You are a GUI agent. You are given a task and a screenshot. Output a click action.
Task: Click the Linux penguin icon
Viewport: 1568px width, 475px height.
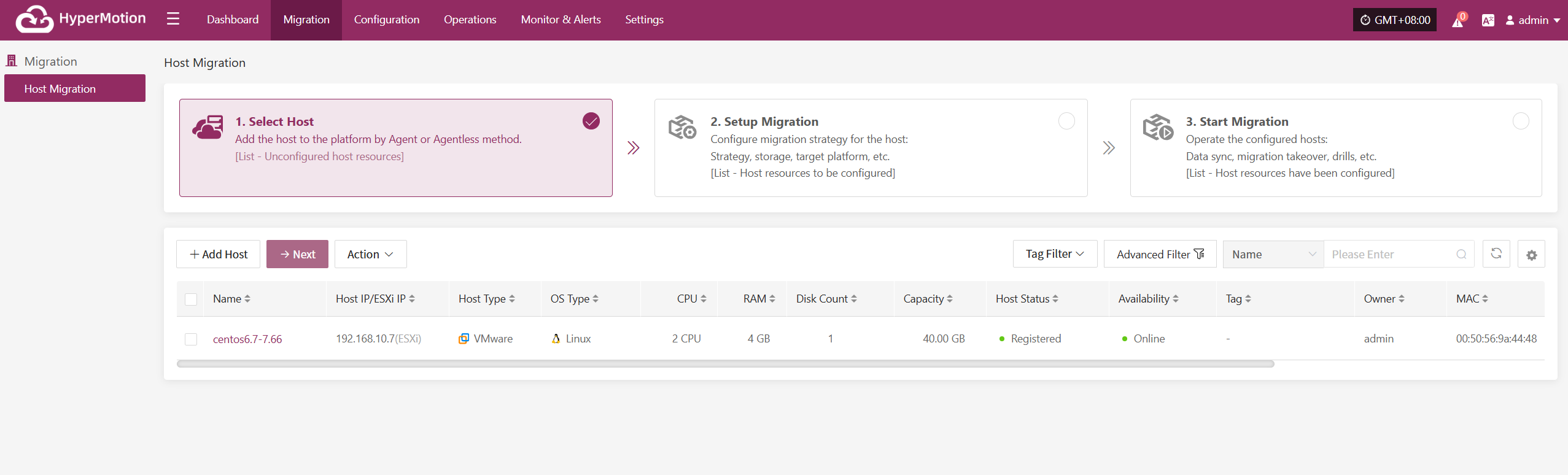556,339
